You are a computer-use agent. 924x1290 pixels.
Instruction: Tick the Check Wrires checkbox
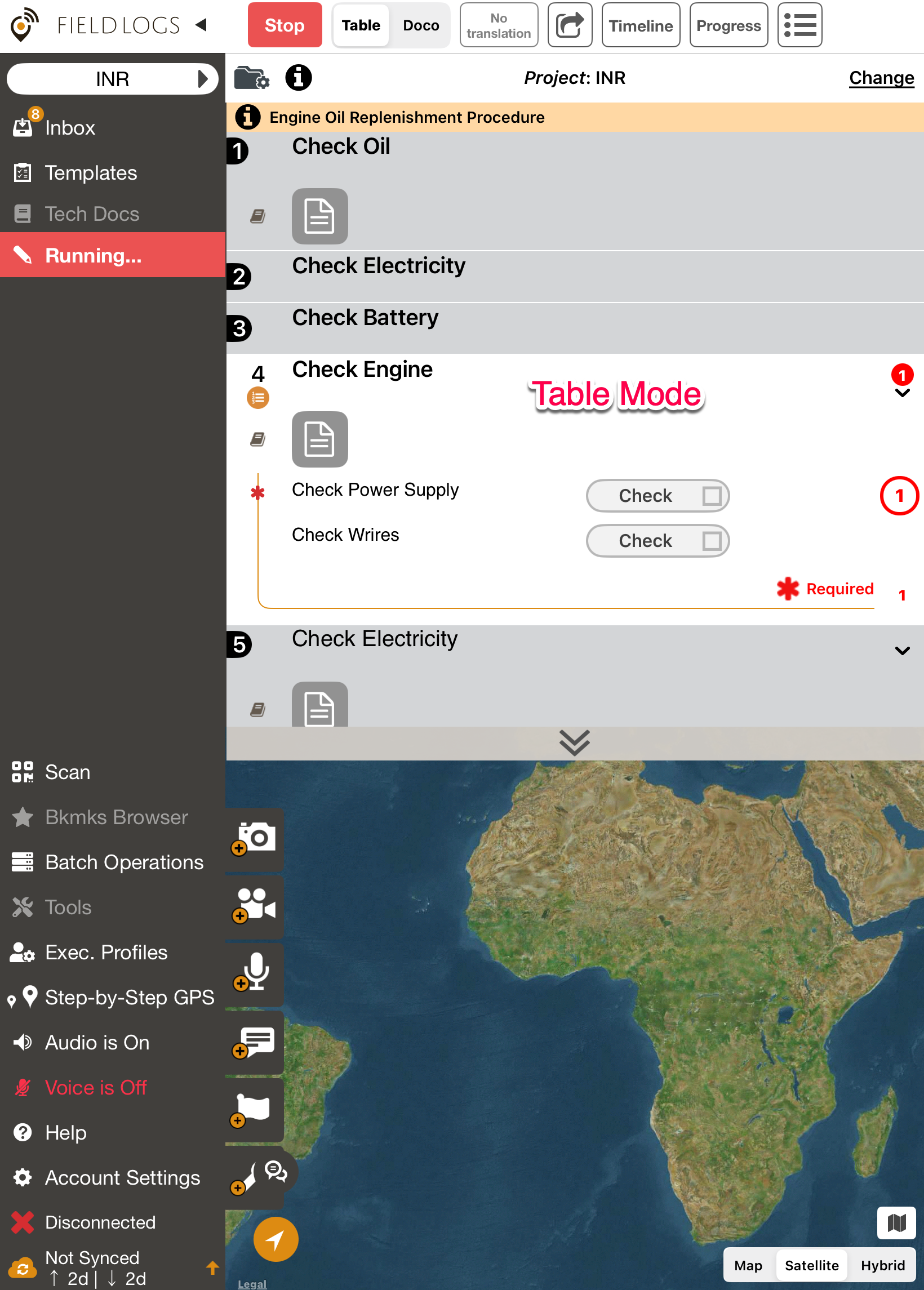[x=711, y=541]
